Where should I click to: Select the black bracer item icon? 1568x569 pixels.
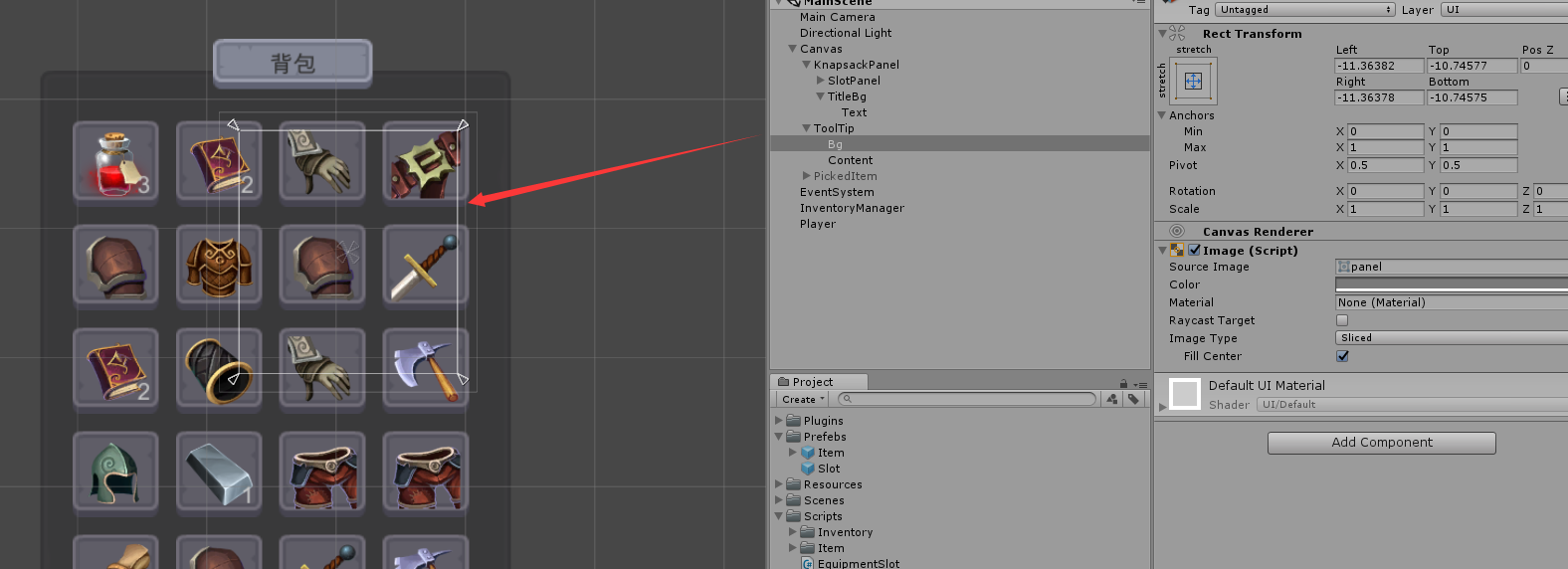(219, 369)
